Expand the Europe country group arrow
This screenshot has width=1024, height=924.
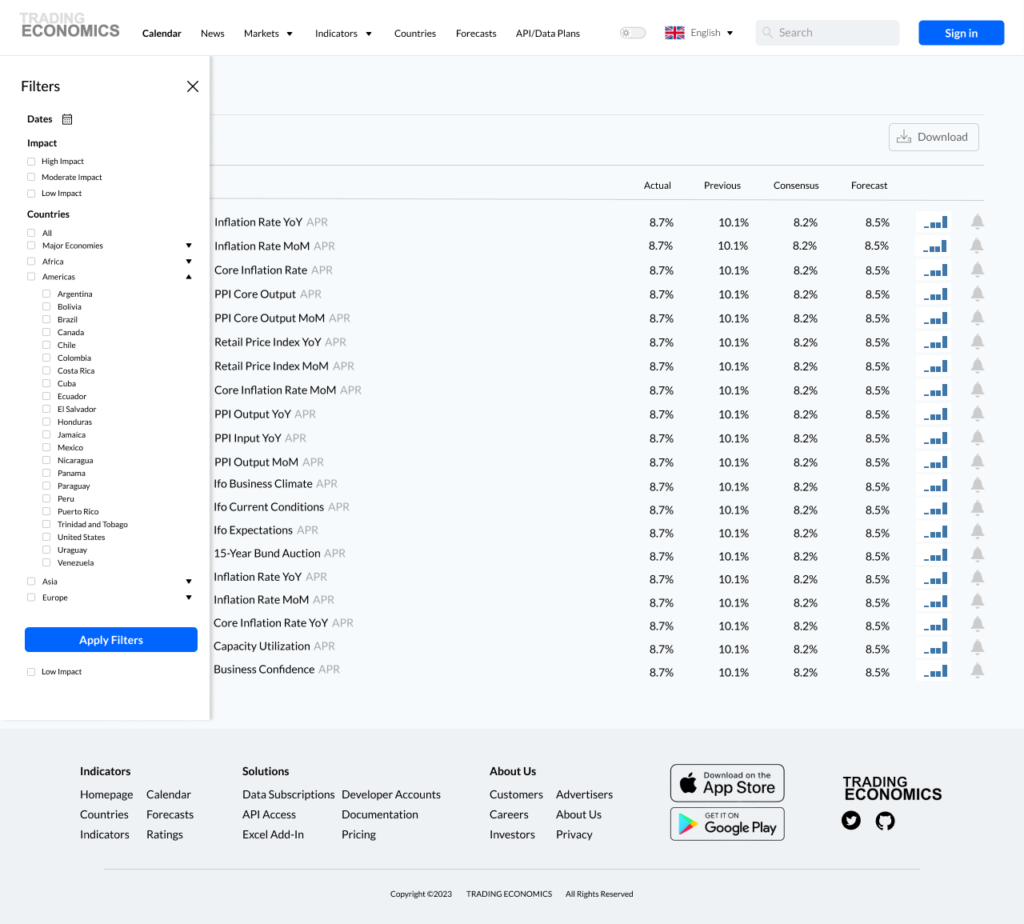click(x=189, y=597)
